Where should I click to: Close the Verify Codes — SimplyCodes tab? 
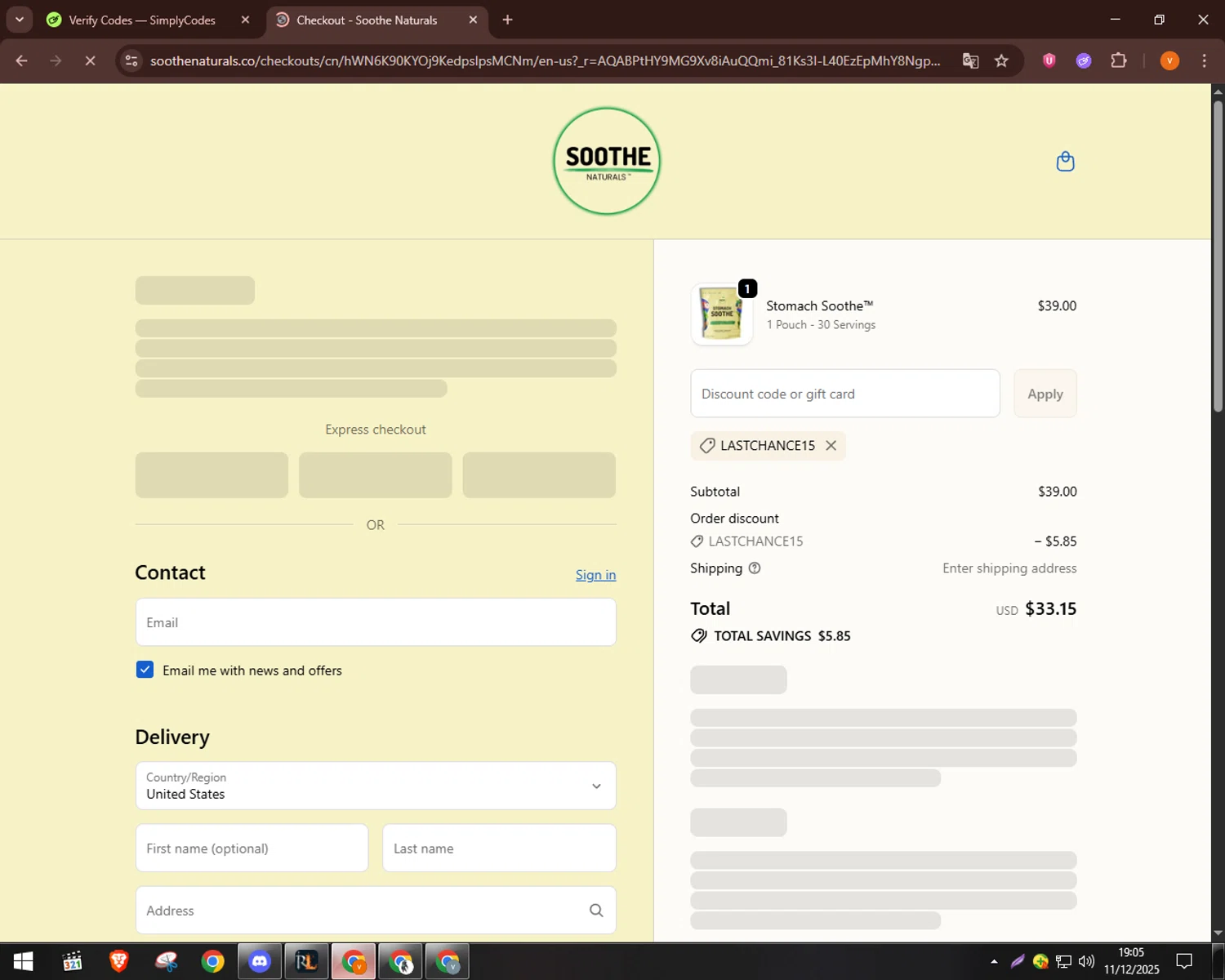tap(245, 20)
